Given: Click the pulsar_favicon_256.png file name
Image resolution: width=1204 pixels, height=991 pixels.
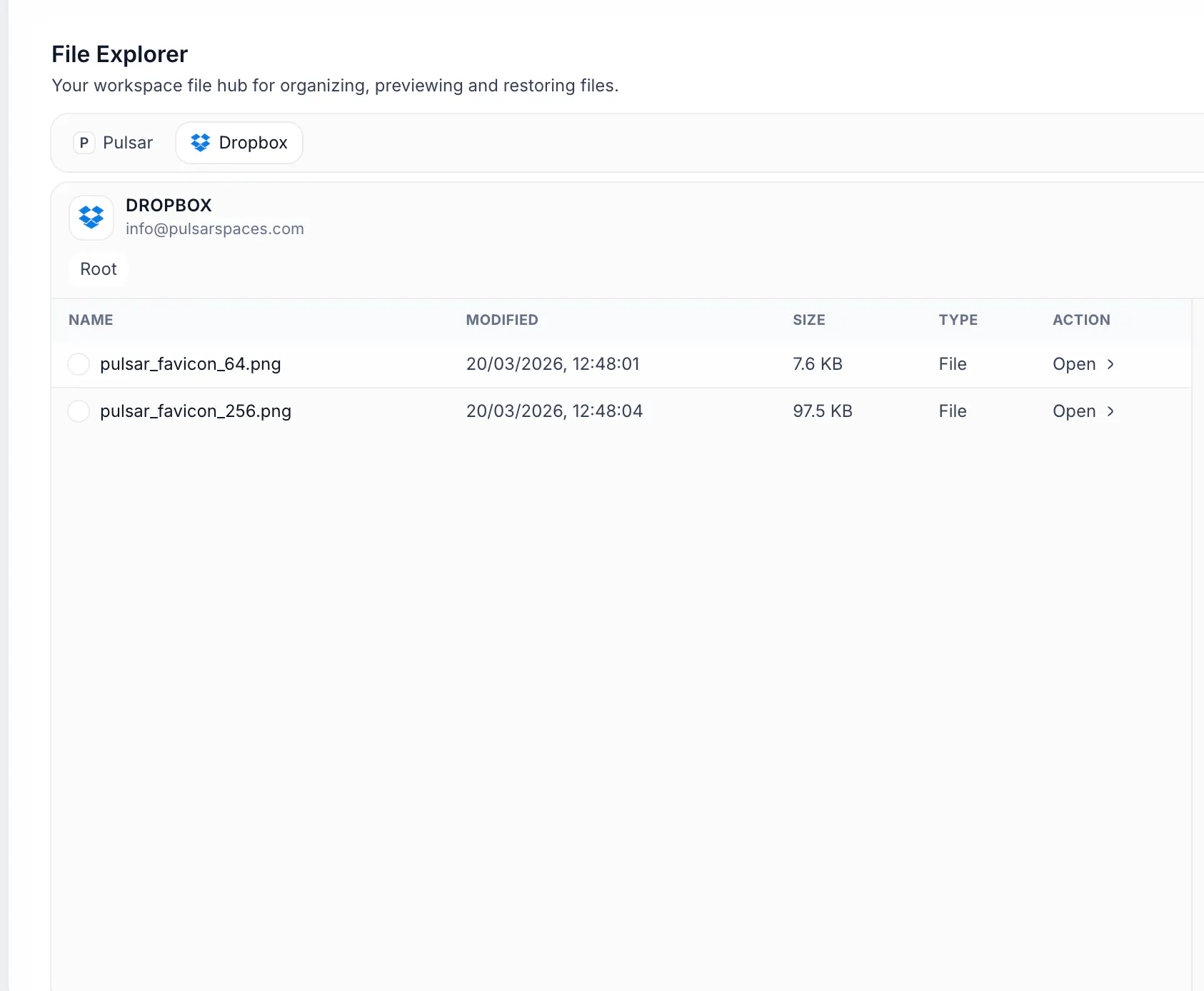Looking at the screenshot, I should tap(196, 411).
